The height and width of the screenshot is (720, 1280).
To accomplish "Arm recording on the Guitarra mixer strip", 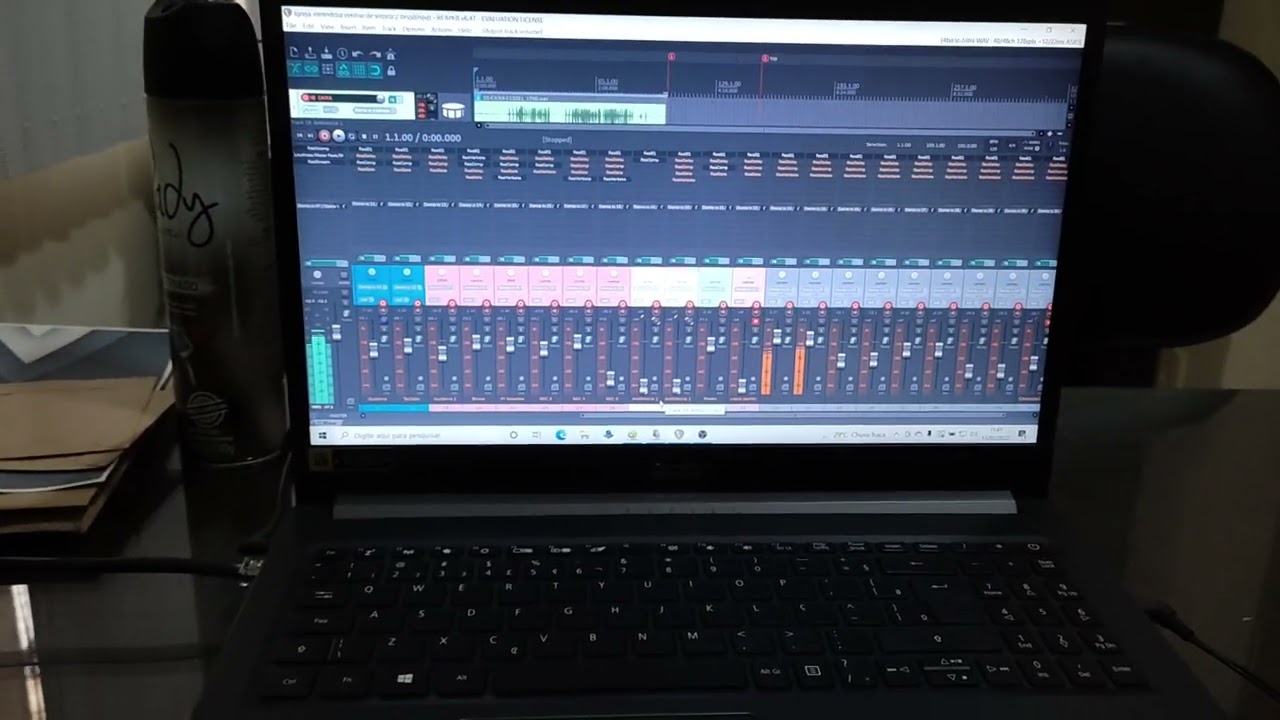I will click(x=382, y=303).
